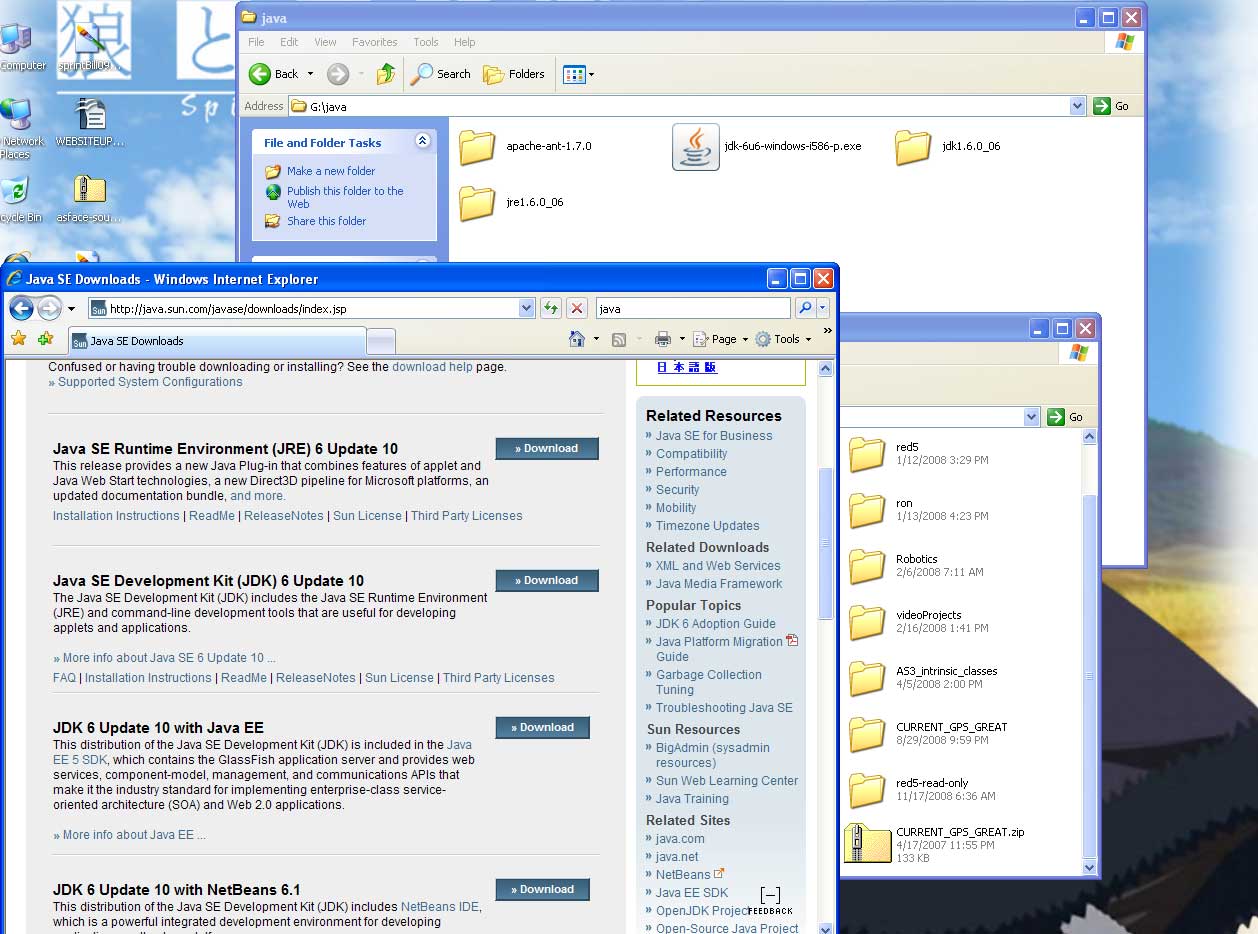
Task: Click the Favorites Center star icon
Action: coord(18,339)
